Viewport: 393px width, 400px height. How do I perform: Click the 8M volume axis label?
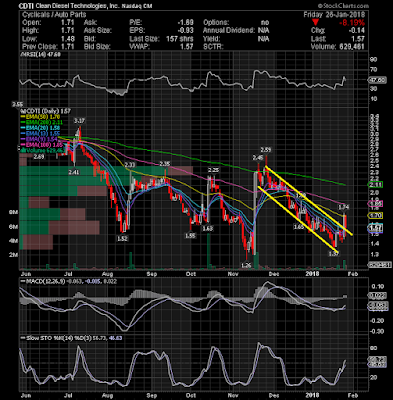coord(13,212)
